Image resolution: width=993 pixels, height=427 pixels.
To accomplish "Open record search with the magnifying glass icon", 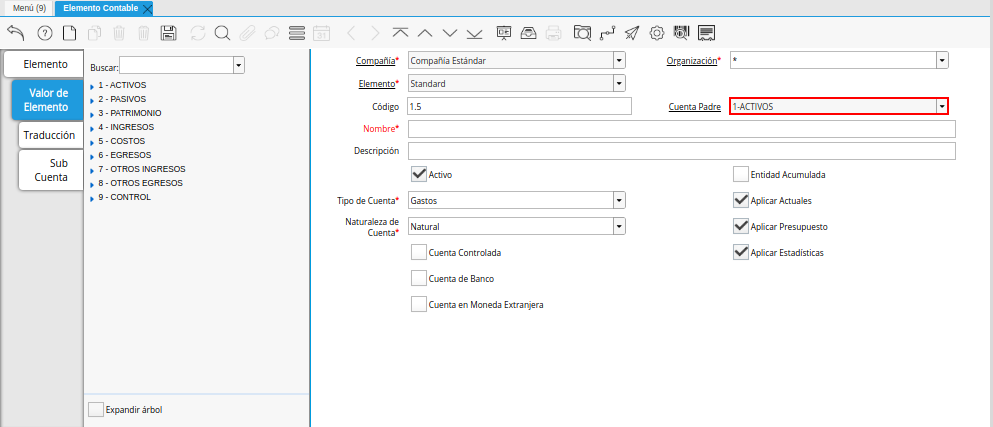I will pyautogui.click(x=221, y=32).
